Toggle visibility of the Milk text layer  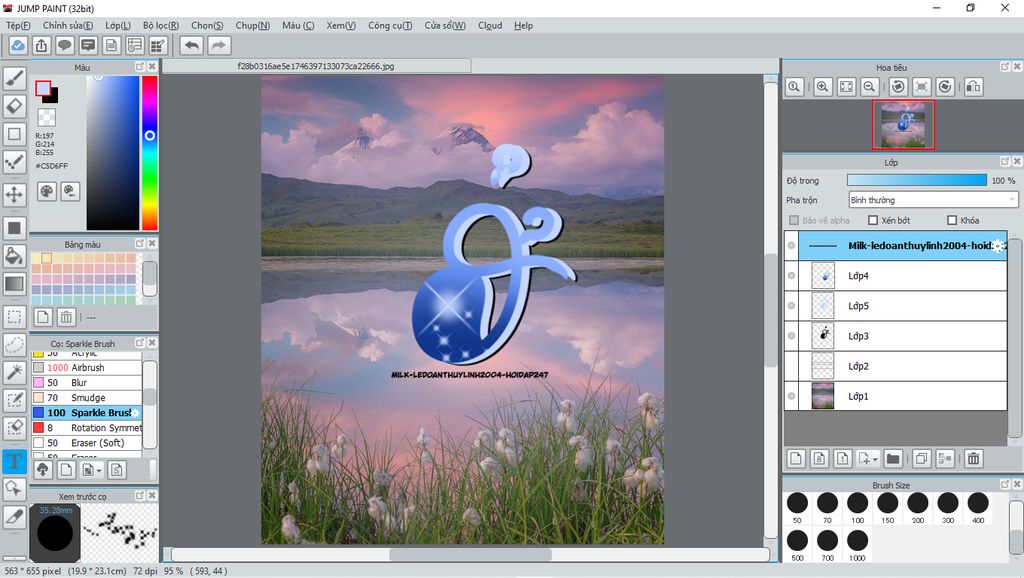(x=792, y=246)
